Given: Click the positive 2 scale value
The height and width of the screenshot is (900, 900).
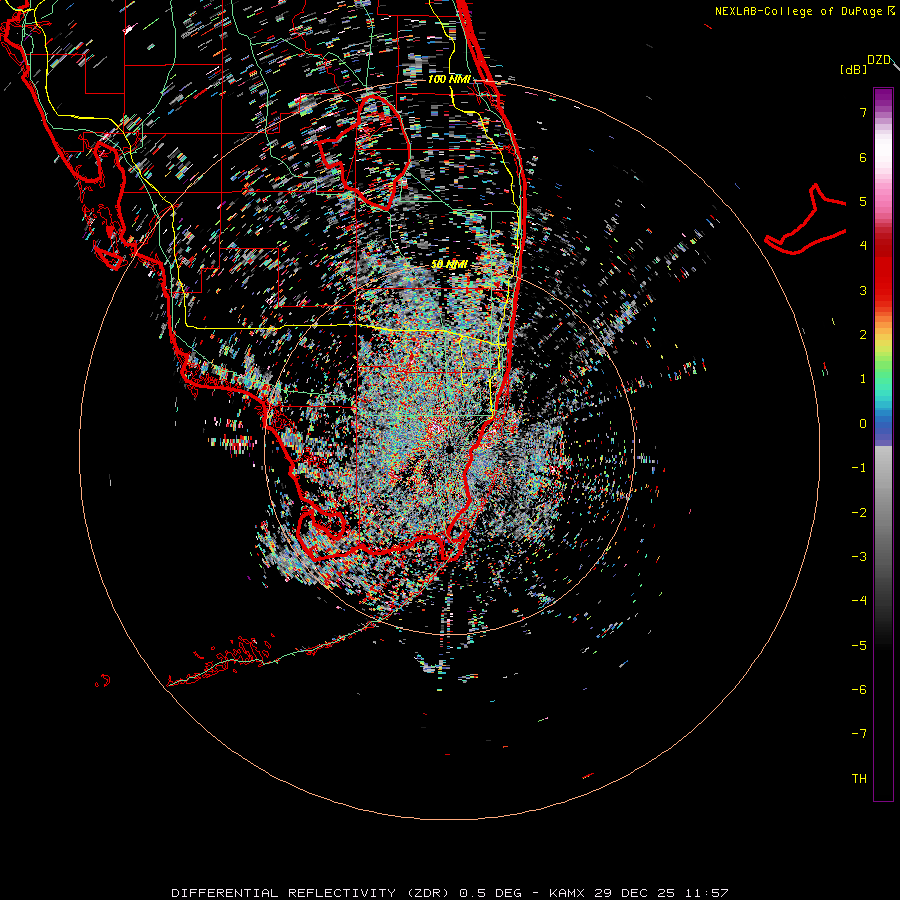Looking at the screenshot, I should click(x=863, y=335).
